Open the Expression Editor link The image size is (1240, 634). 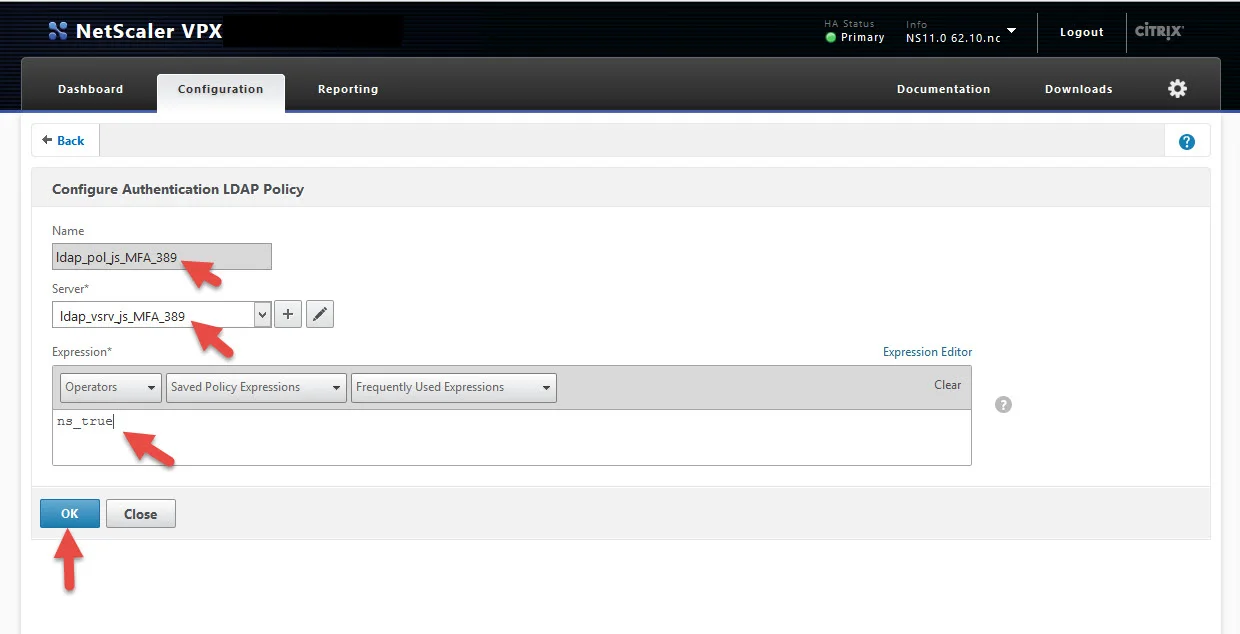click(927, 352)
